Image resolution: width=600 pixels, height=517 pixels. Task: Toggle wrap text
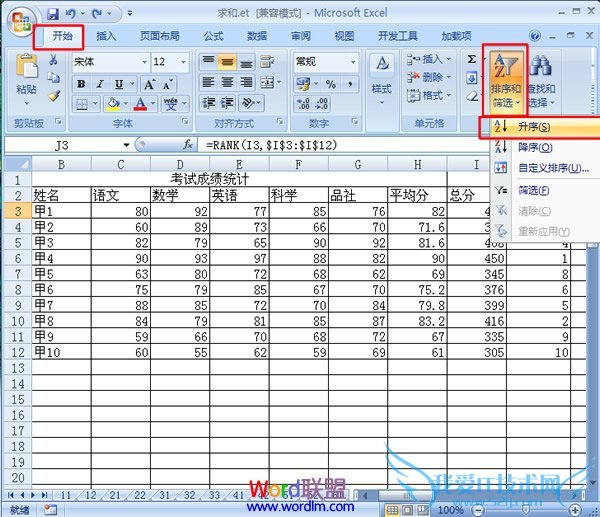pyautogui.click(x=267, y=61)
